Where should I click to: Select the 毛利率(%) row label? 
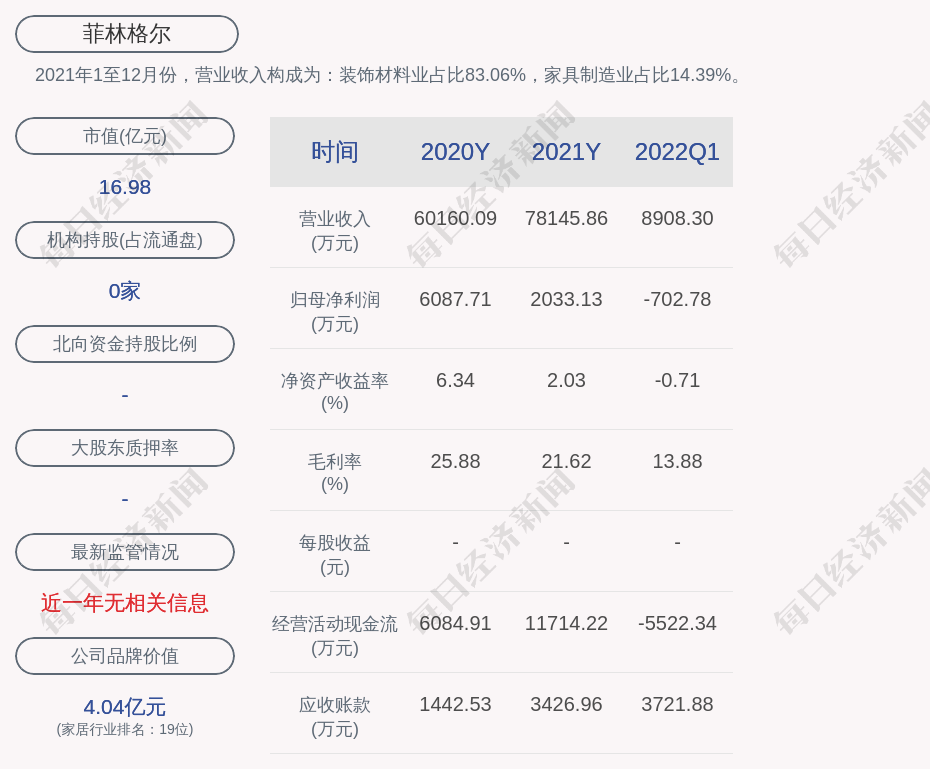335,473
